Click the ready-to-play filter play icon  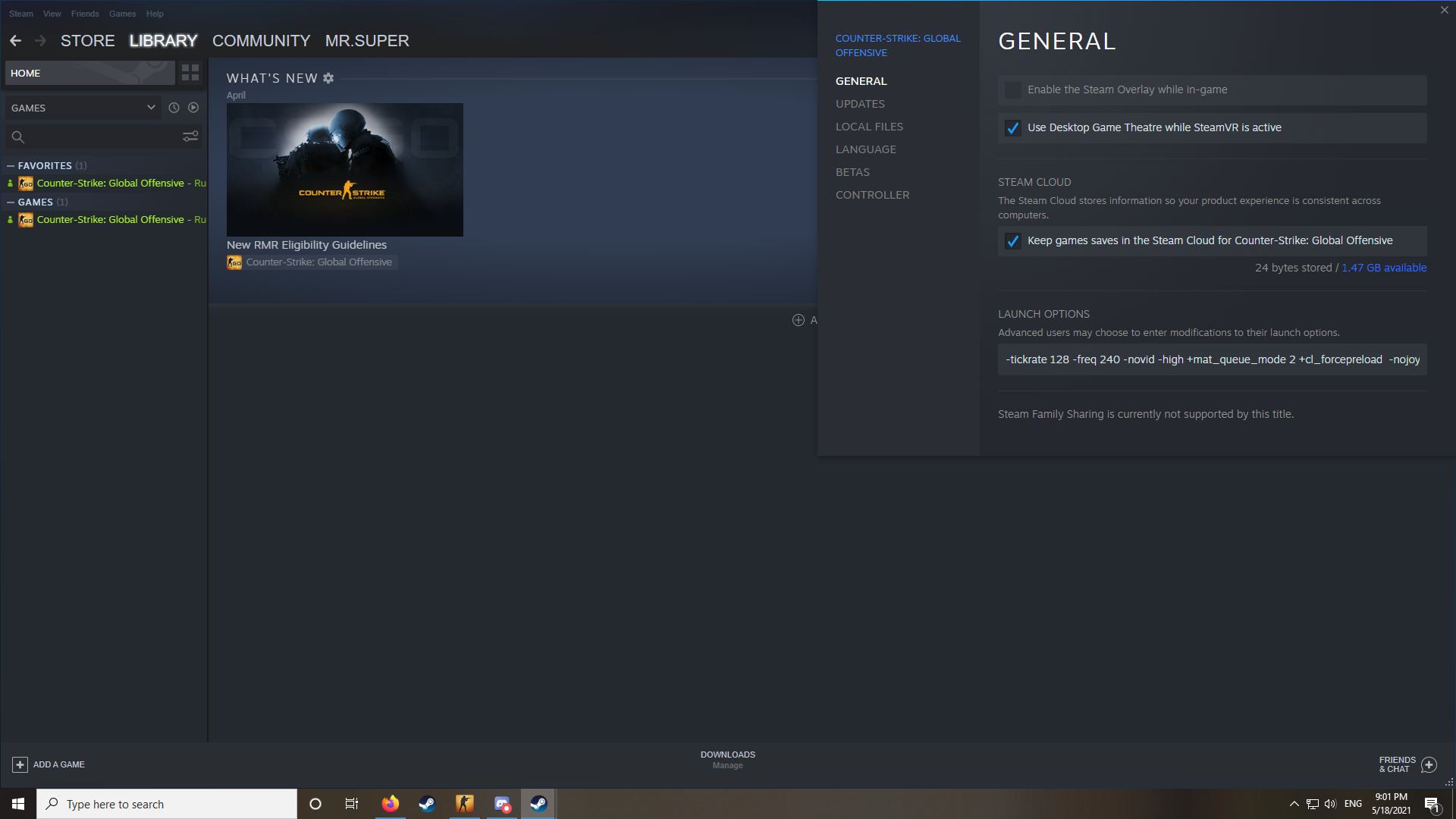point(193,108)
